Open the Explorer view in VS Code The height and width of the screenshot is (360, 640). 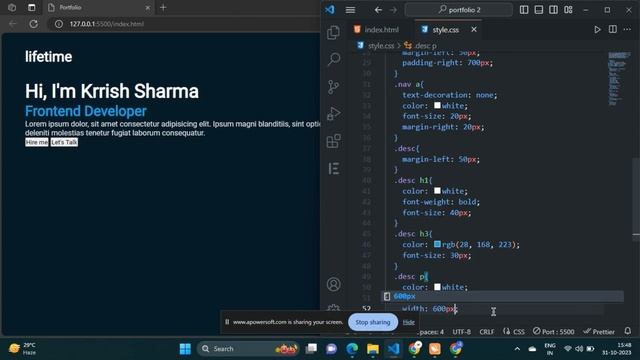click(333, 33)
